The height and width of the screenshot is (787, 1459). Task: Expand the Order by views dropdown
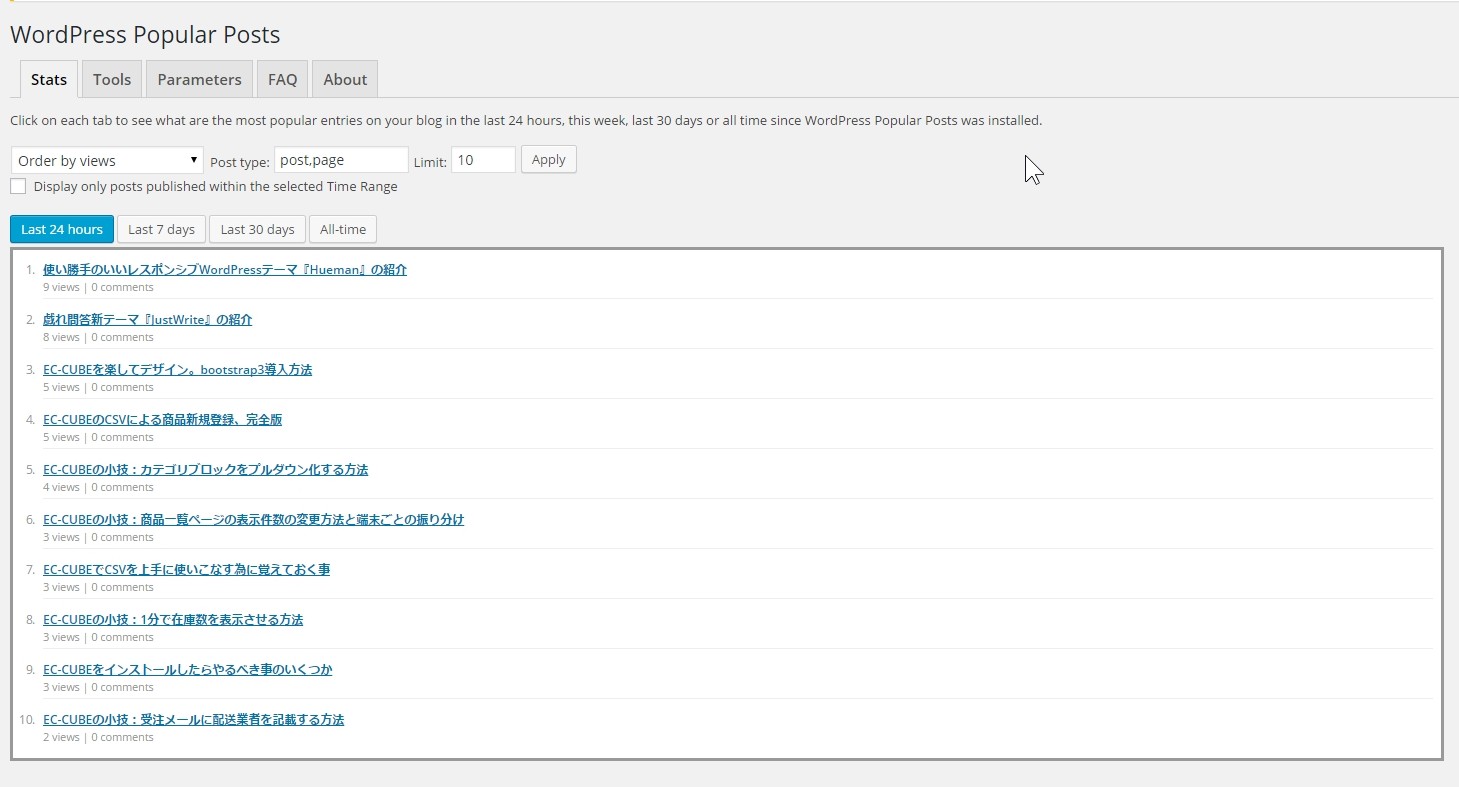(x=107, y=161)
